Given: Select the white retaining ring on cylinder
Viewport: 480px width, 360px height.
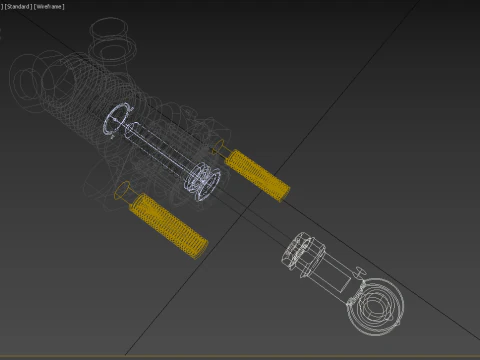Looking at the screenshot, I should [x=117, y=120].
